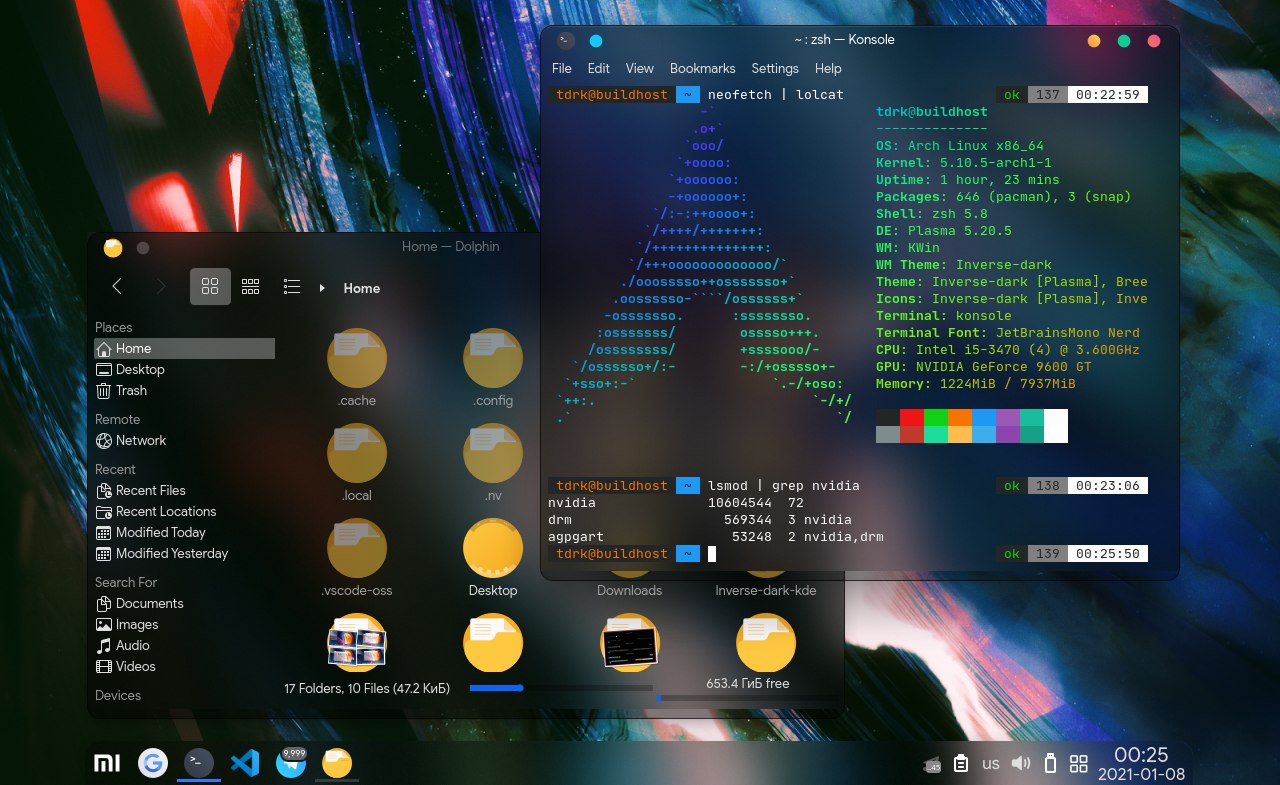This screenshot has height=785, width=1280.
Task: Click the 'lsmod | grep nvidia' command text
Action: pos(784,486)
